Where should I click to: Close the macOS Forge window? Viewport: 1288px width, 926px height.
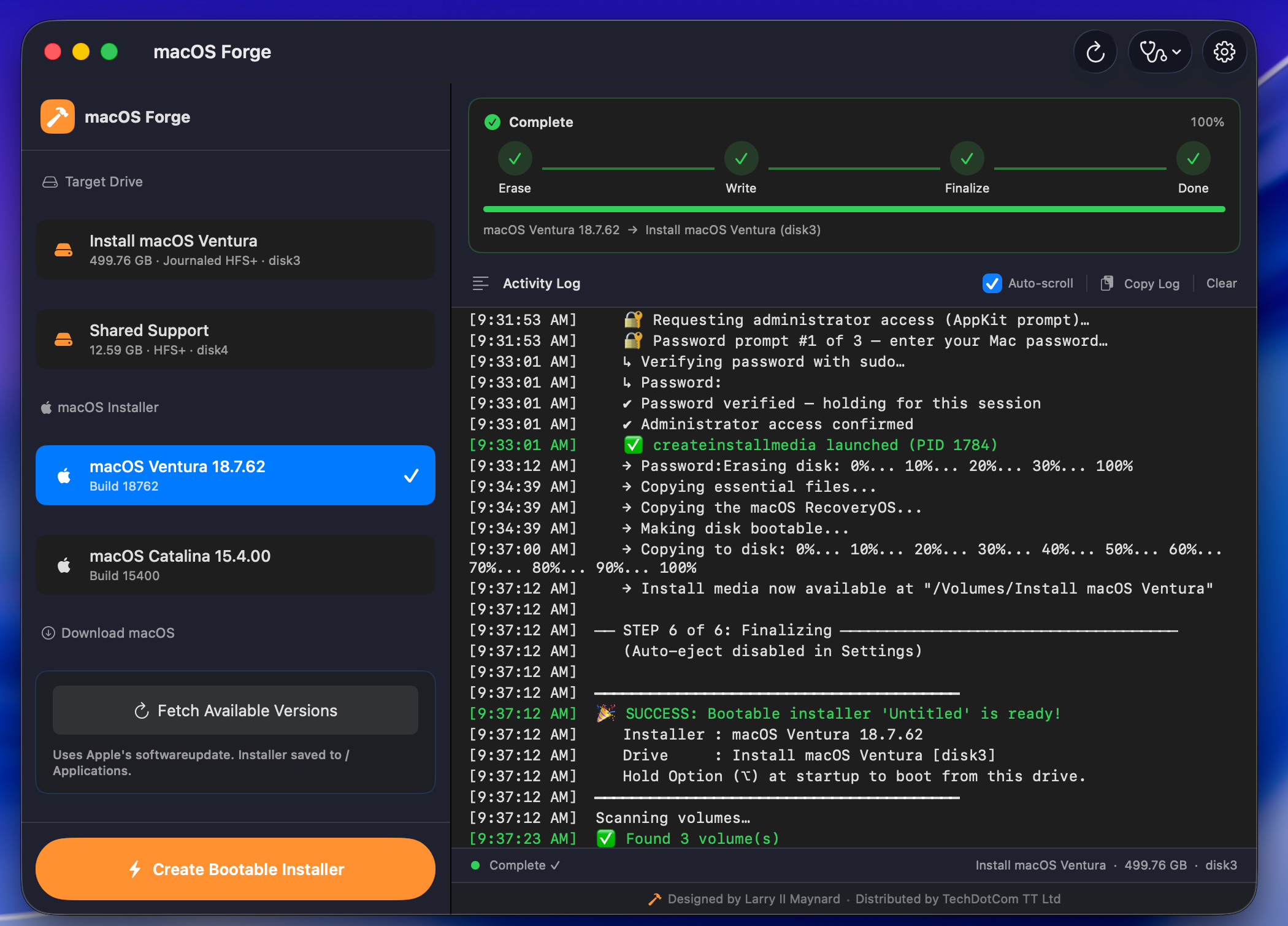pos(53,52)
